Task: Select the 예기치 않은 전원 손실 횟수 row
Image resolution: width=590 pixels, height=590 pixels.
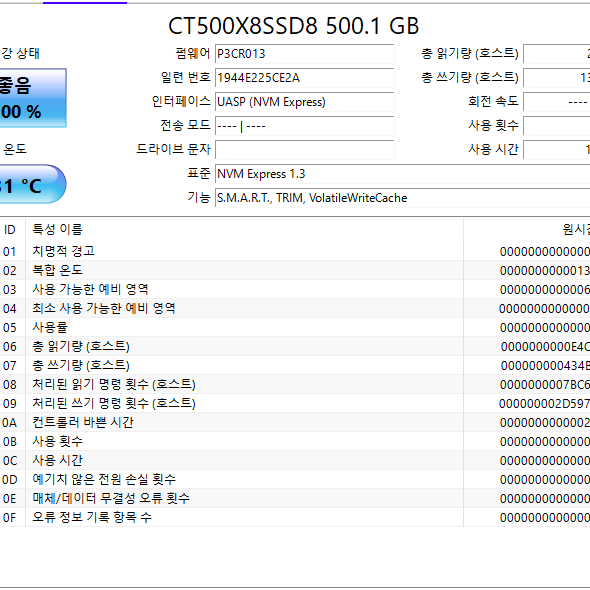Action: point(295,479)
